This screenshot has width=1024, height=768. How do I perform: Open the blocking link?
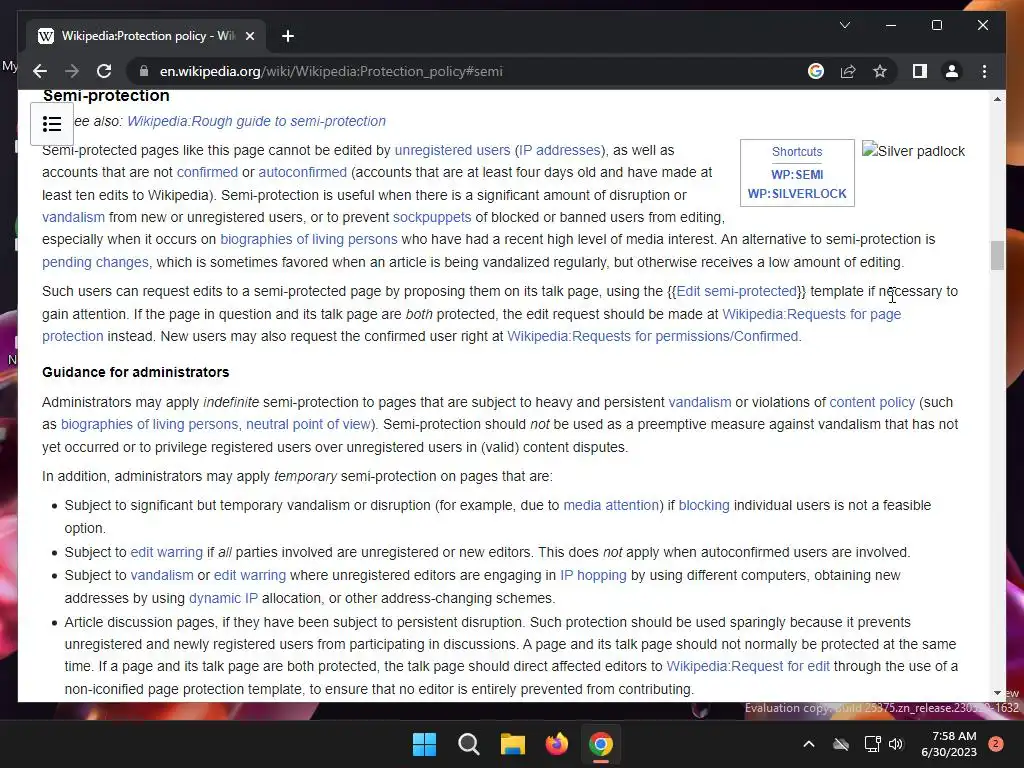point(704,505)
